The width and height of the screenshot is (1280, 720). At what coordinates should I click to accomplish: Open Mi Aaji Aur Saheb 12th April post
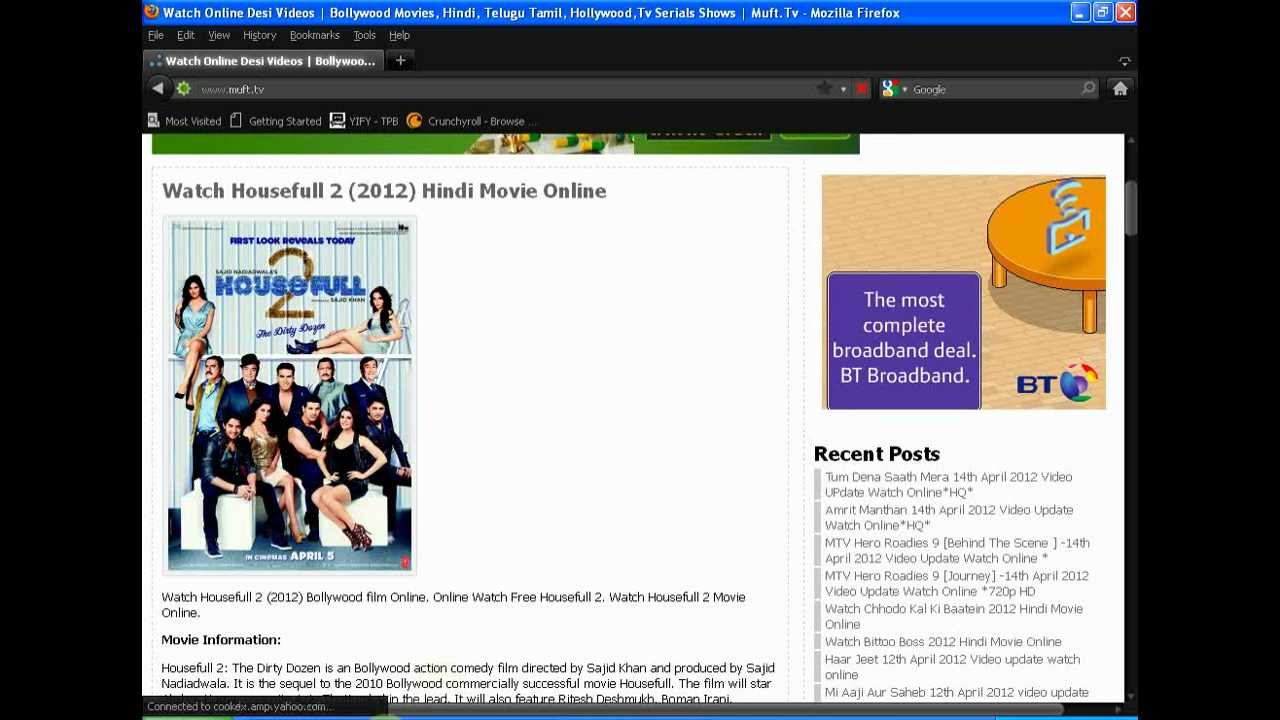[957, 692]
